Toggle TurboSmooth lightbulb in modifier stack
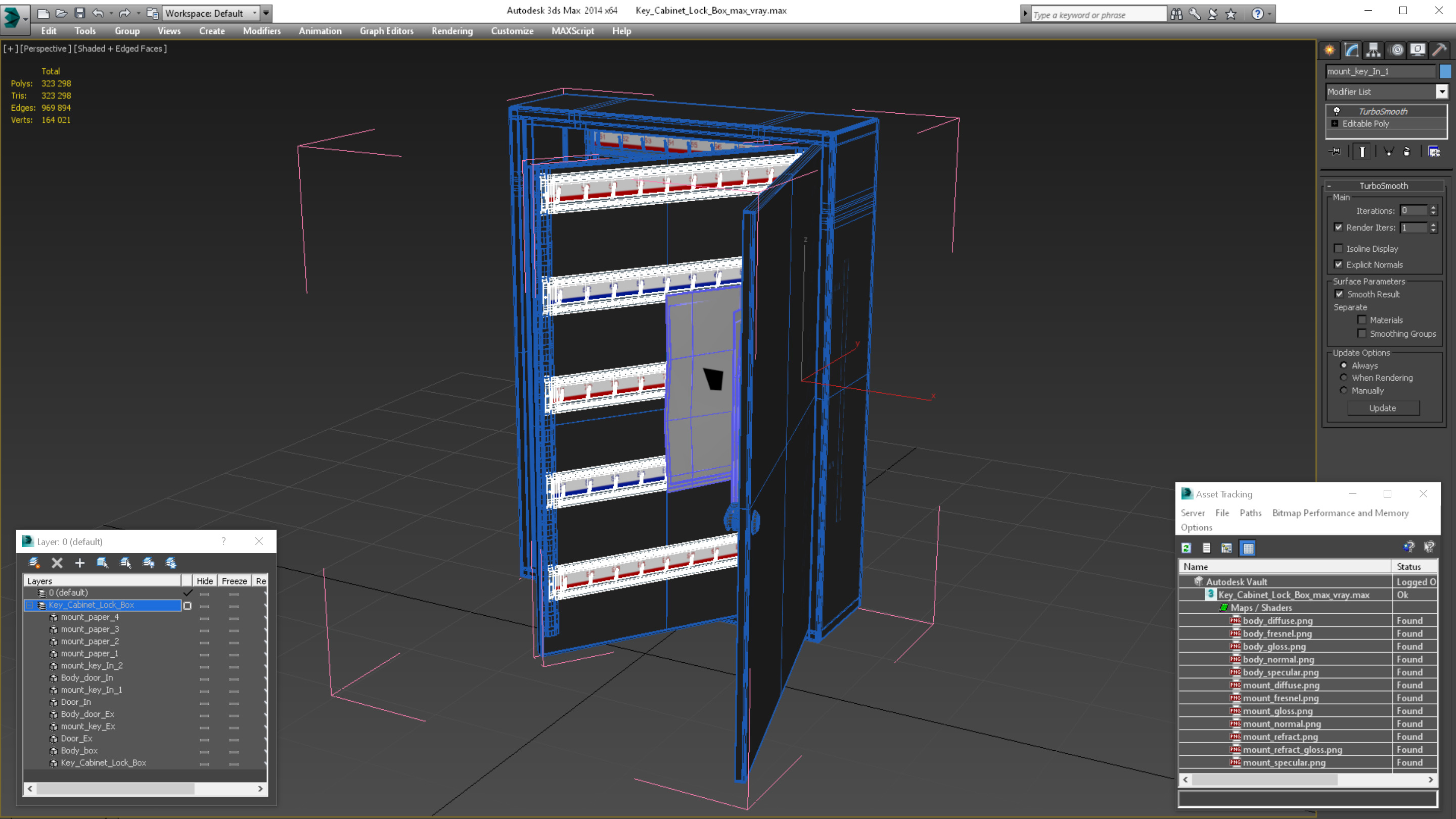This screenshot has width=1456, height=819. (x=1336, y=111)
